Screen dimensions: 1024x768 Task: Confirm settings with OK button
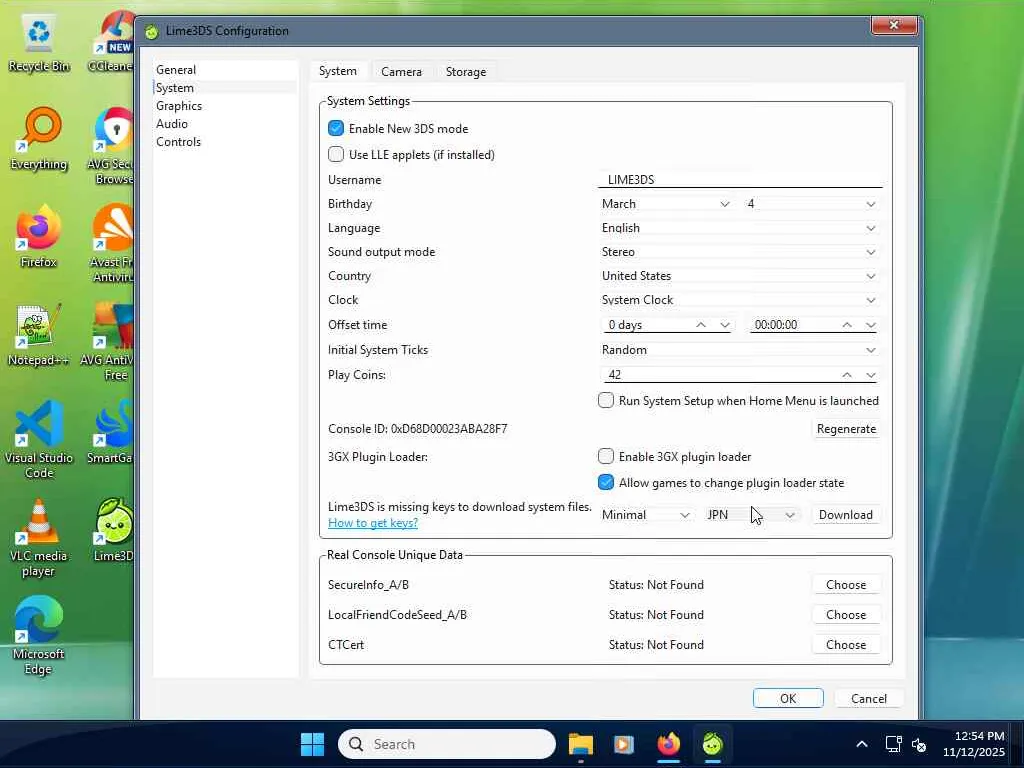pos(788,698)
